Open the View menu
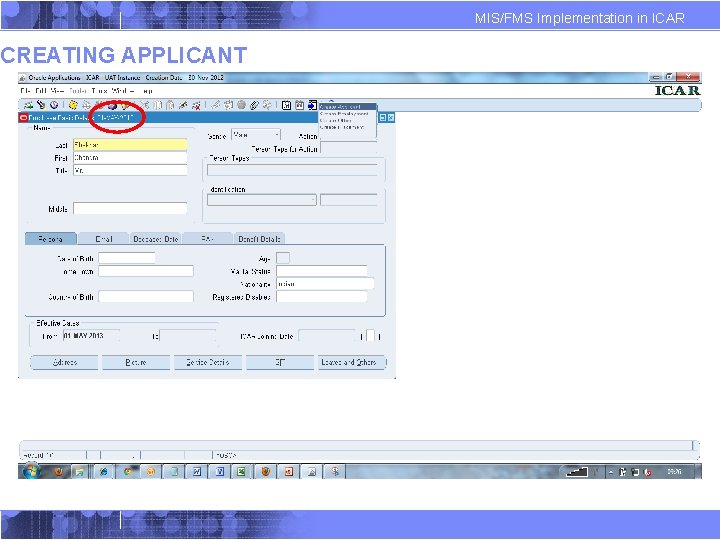720x540 pixels. click(57, 91)
